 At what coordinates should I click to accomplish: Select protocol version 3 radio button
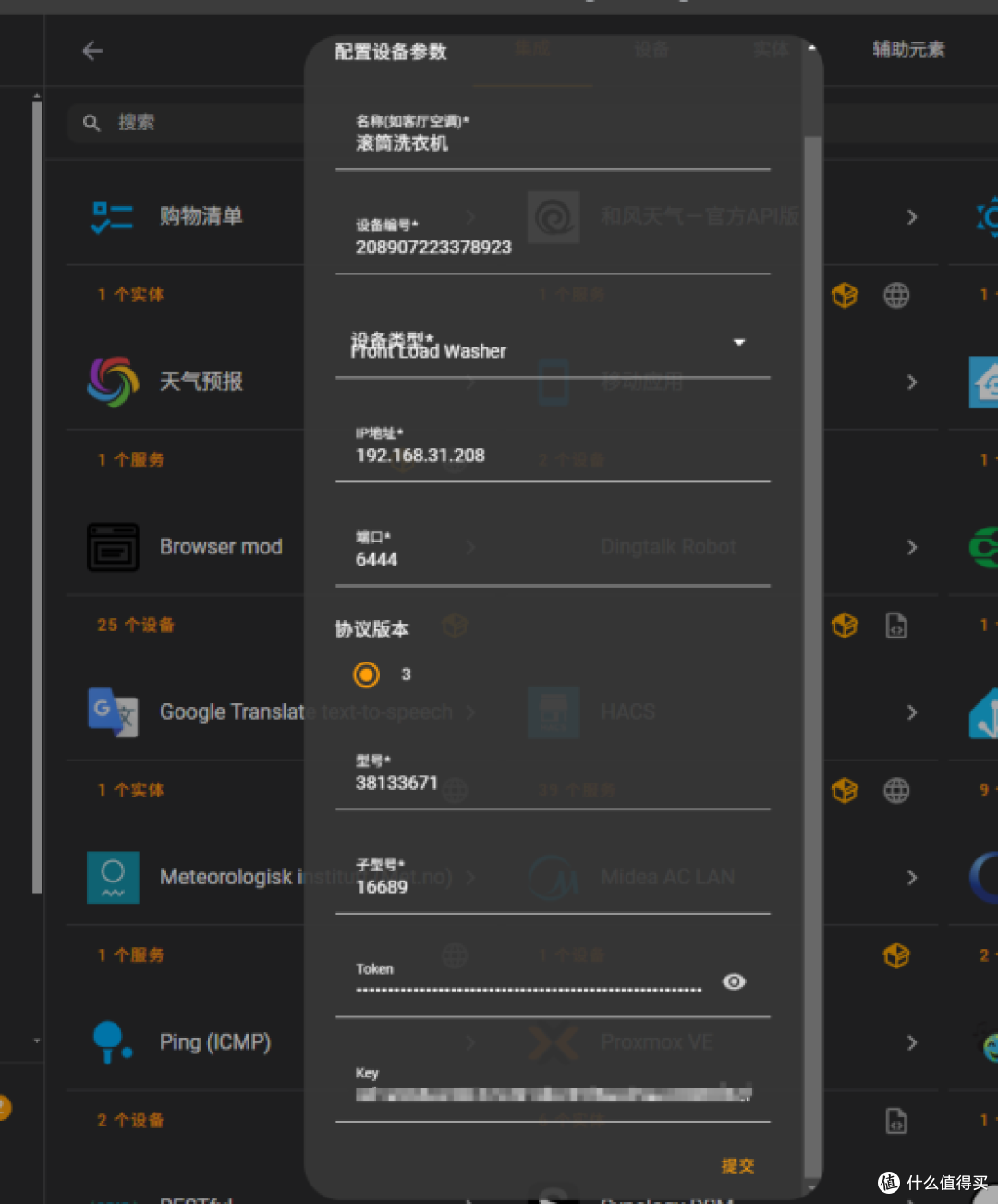367,675
